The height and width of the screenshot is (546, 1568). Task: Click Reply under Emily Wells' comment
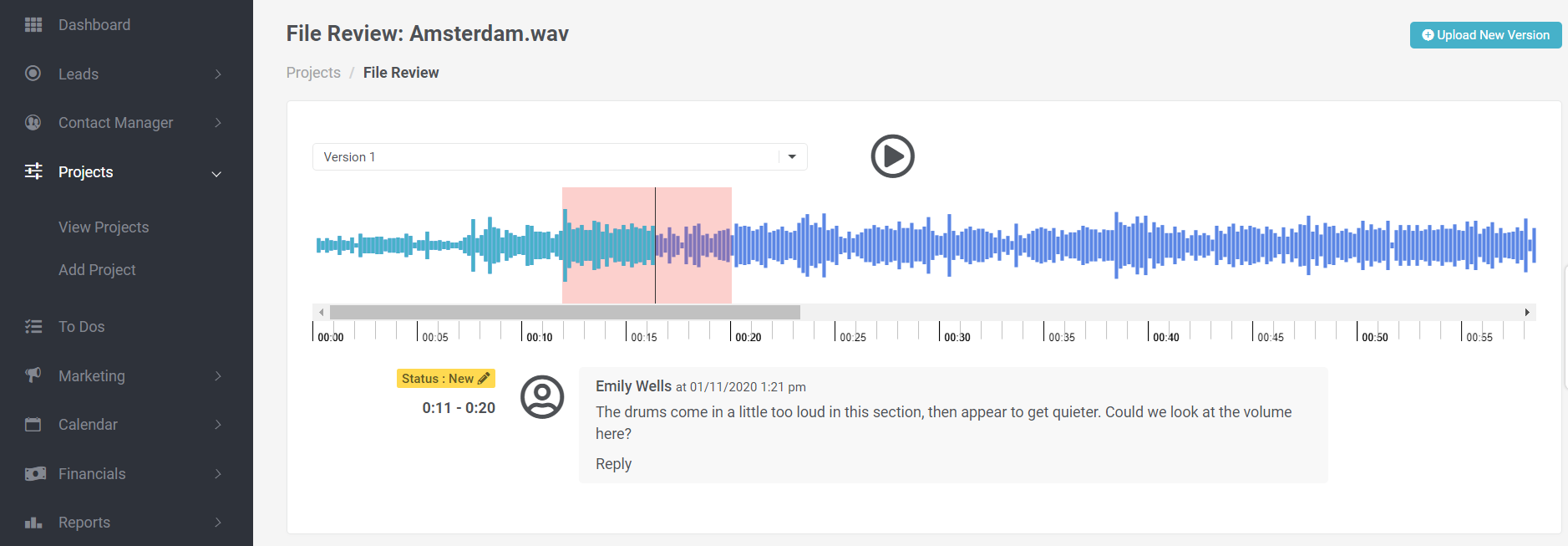(x=613, y=464)
